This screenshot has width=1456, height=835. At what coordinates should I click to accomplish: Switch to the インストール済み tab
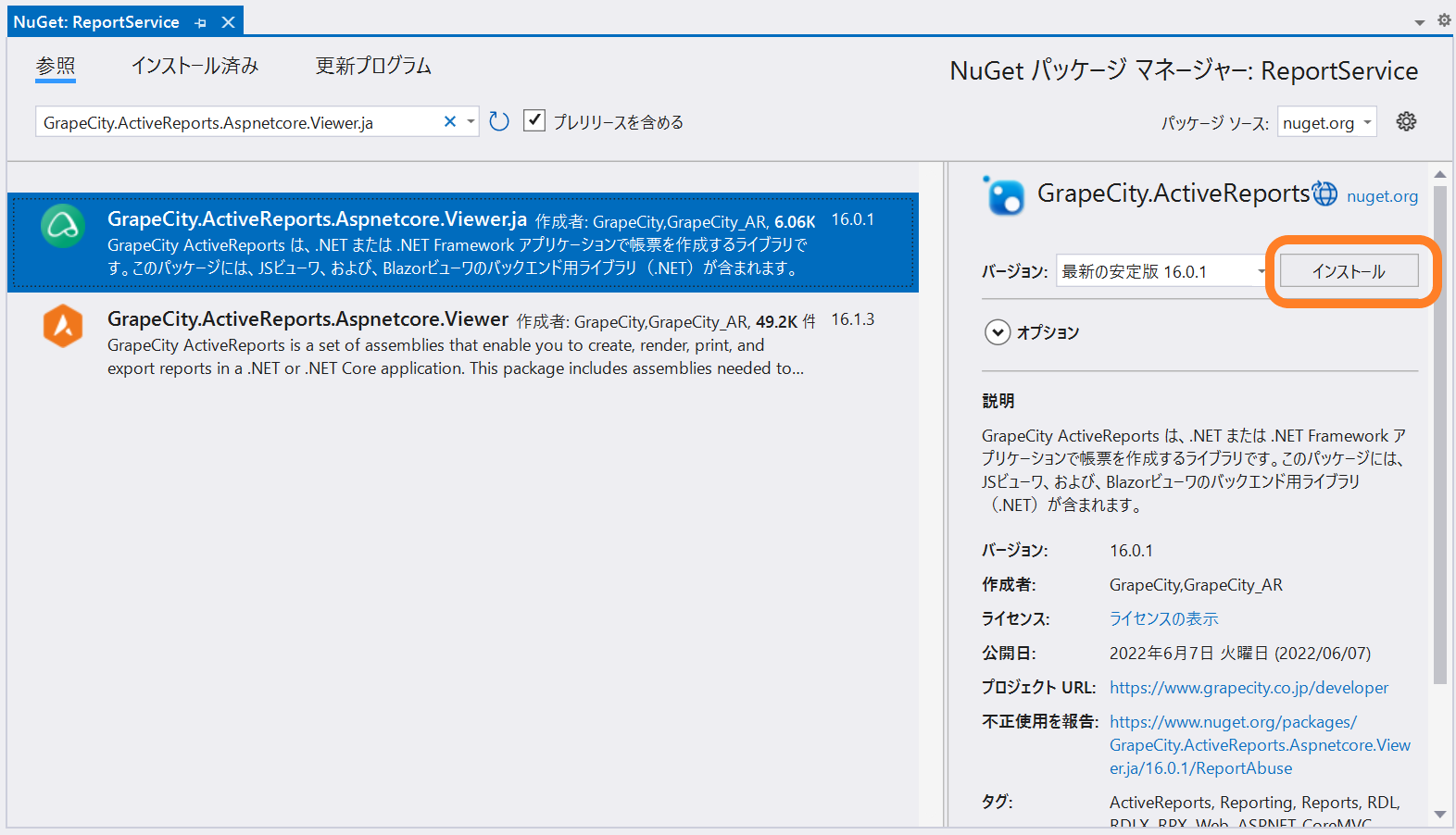coord(195,66)
